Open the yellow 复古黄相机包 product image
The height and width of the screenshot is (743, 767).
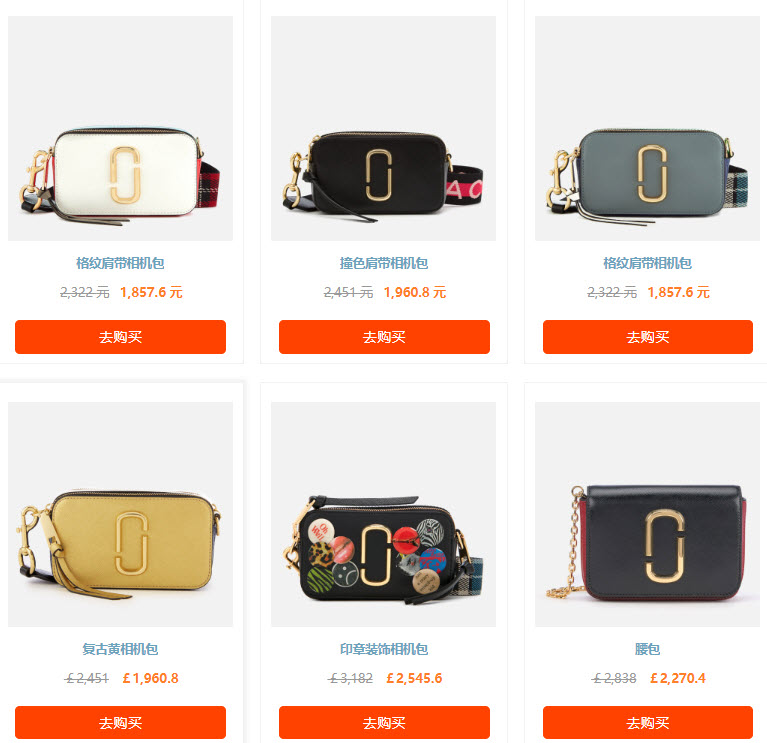pyautogui.click(x=120, y=514)
